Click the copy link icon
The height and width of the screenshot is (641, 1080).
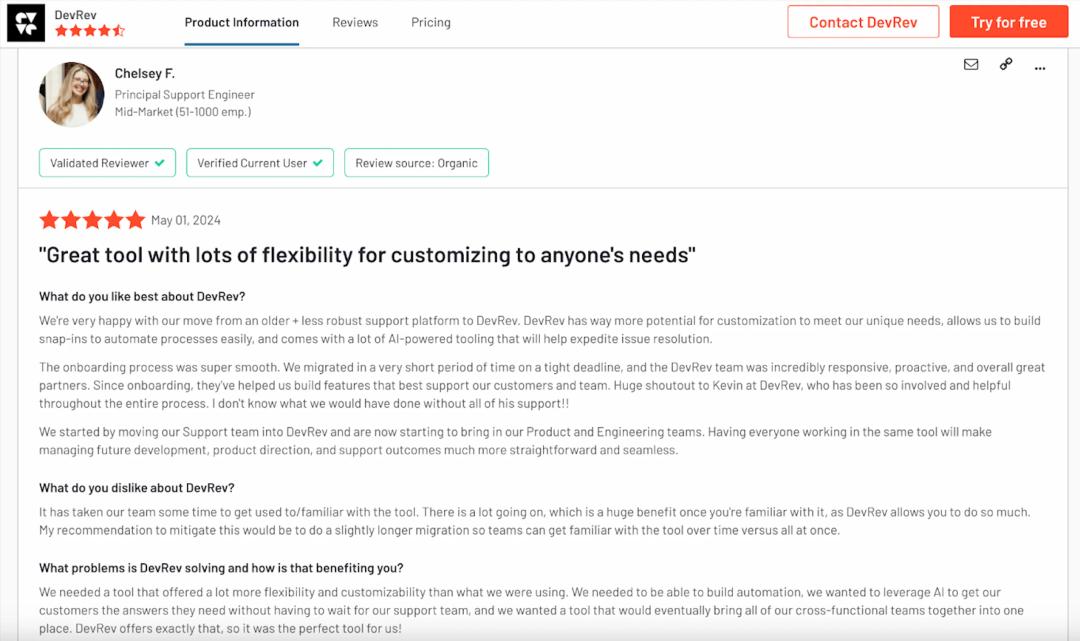[1006, 65]
